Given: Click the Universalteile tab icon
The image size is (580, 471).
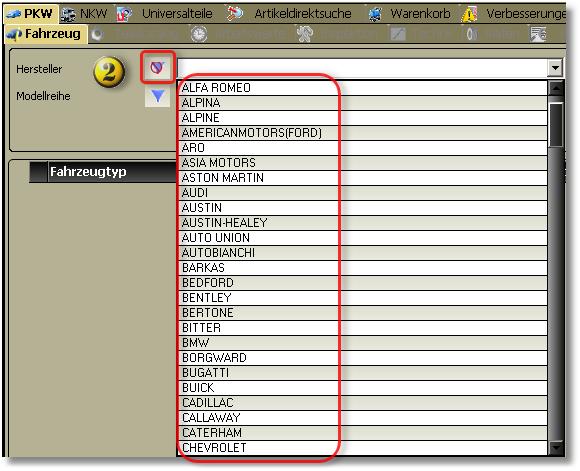Looking at the screenshot, I should point(124,14).
